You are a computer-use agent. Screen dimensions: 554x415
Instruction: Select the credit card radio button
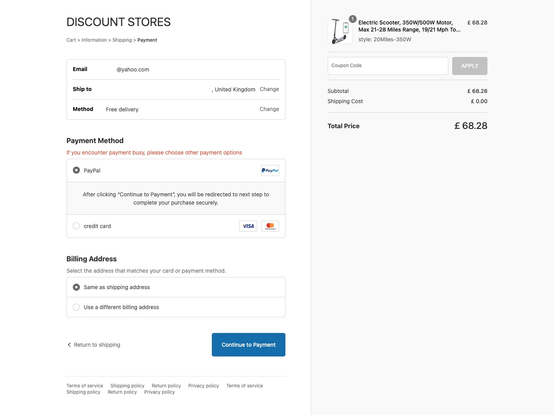coord(76,226)
